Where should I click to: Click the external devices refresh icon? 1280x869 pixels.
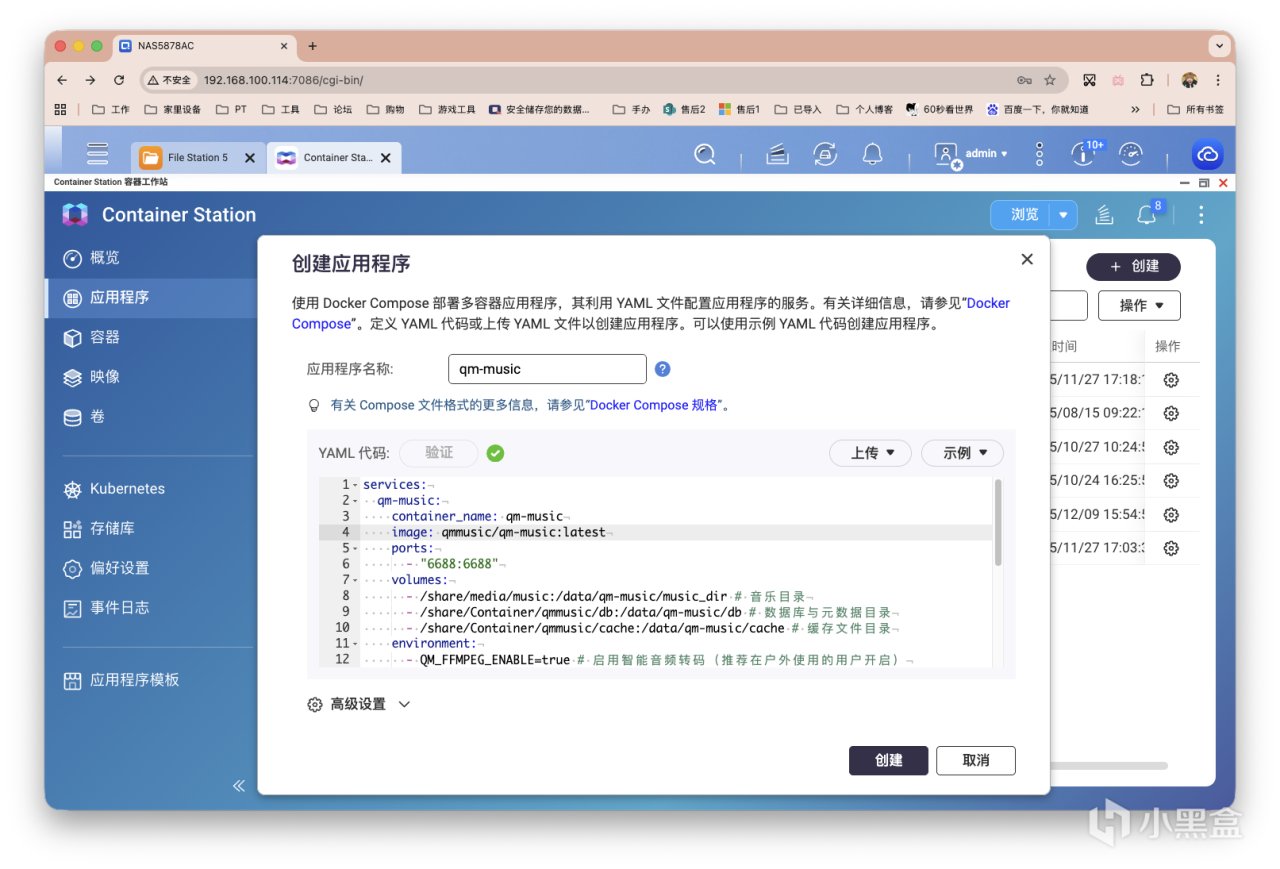[x=825, y=154]
